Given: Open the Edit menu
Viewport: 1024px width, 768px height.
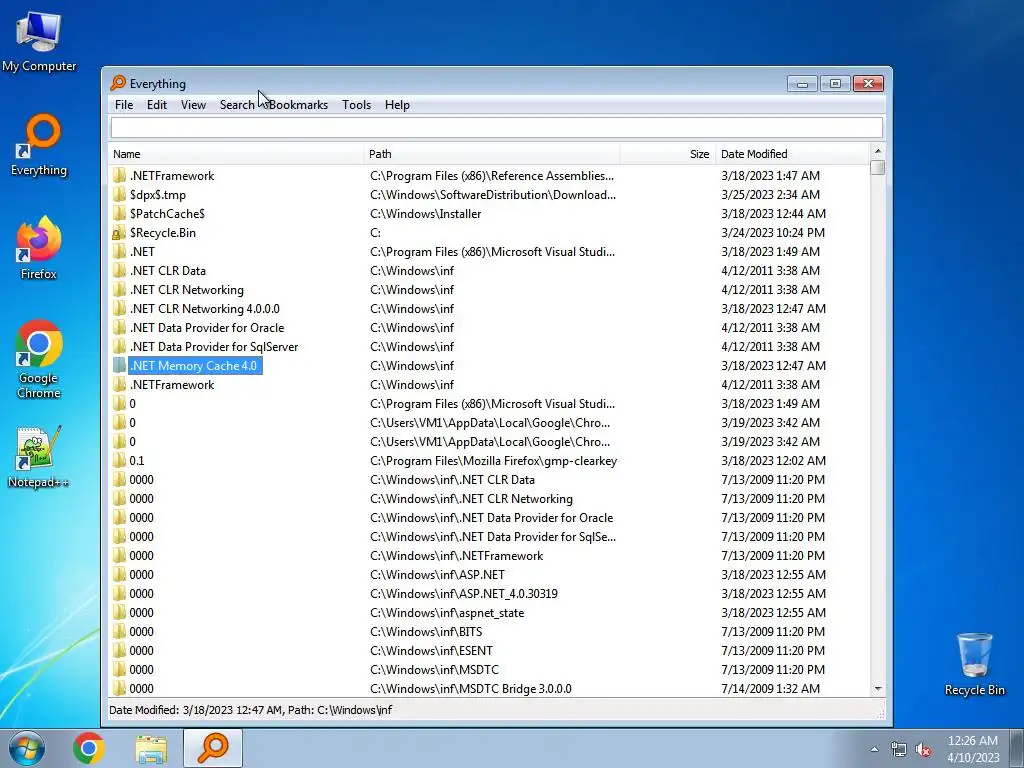Looking at the screenshot, I should pyautogui.click(x=157, y=104).
